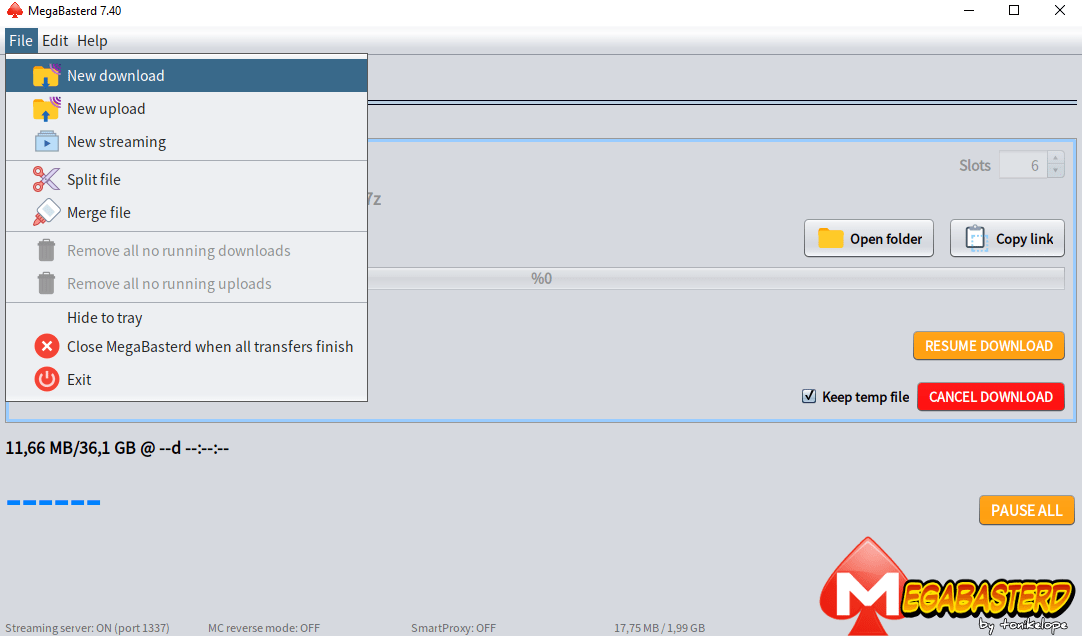Click the Slots number field
Image resolution: width=1082 pixels, height=636 pixels.
(x=1023, y=165)
